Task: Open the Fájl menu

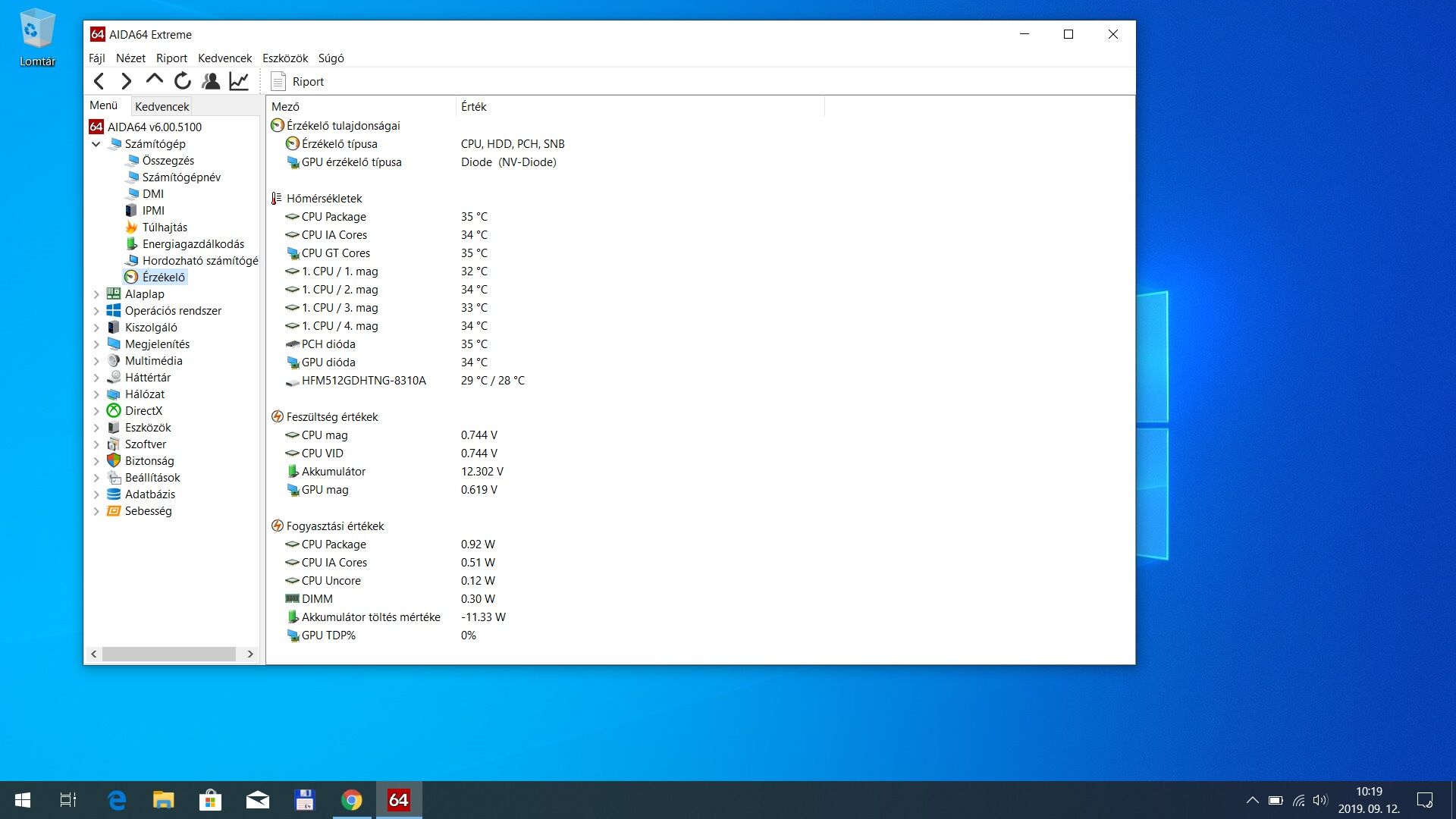Action: point(96,58)
